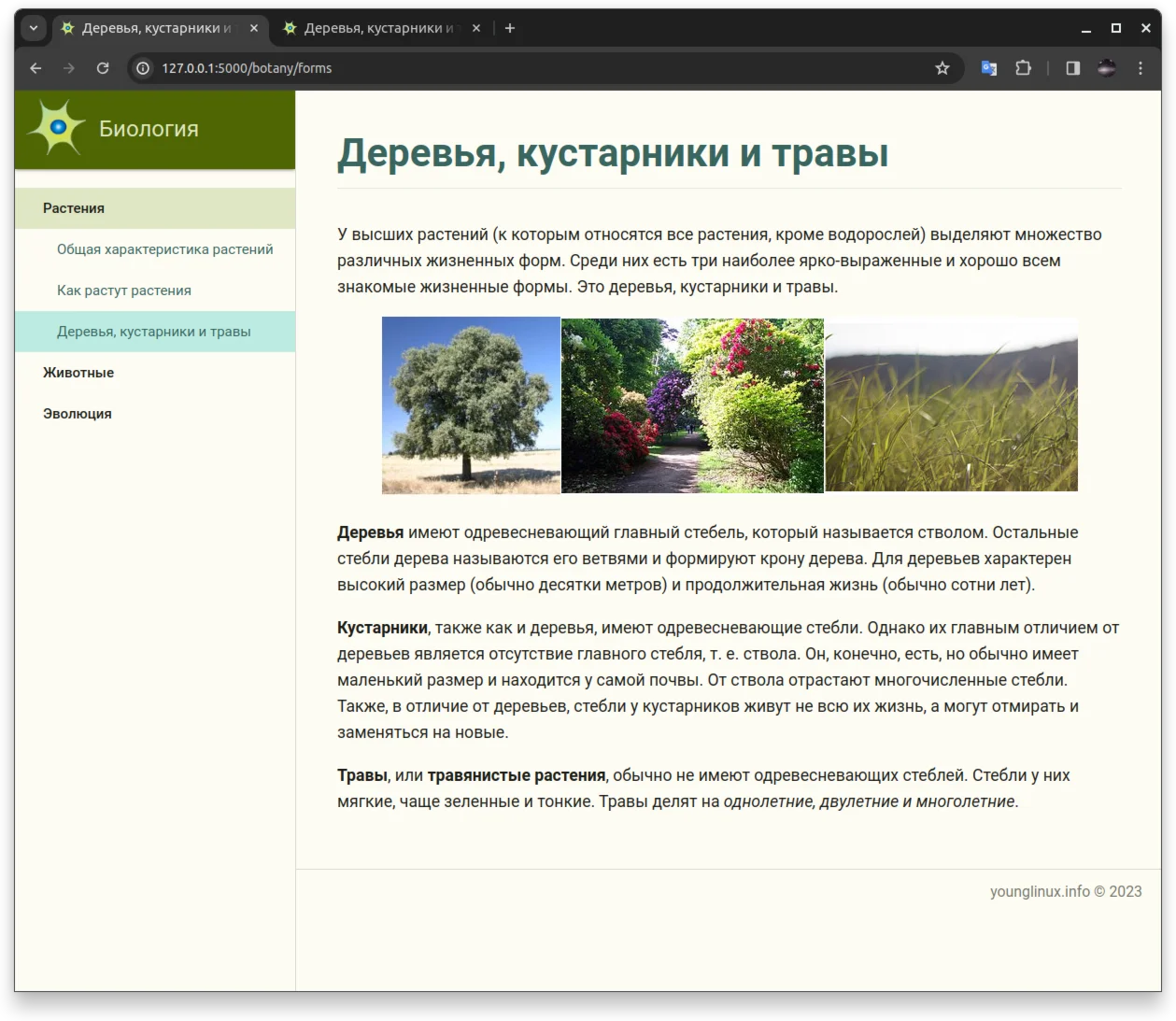Image resolution: width=1176 pixels, height=1021 pixels.
Task: Click the back navigation arrow
Action: click(x=35, y=68)
